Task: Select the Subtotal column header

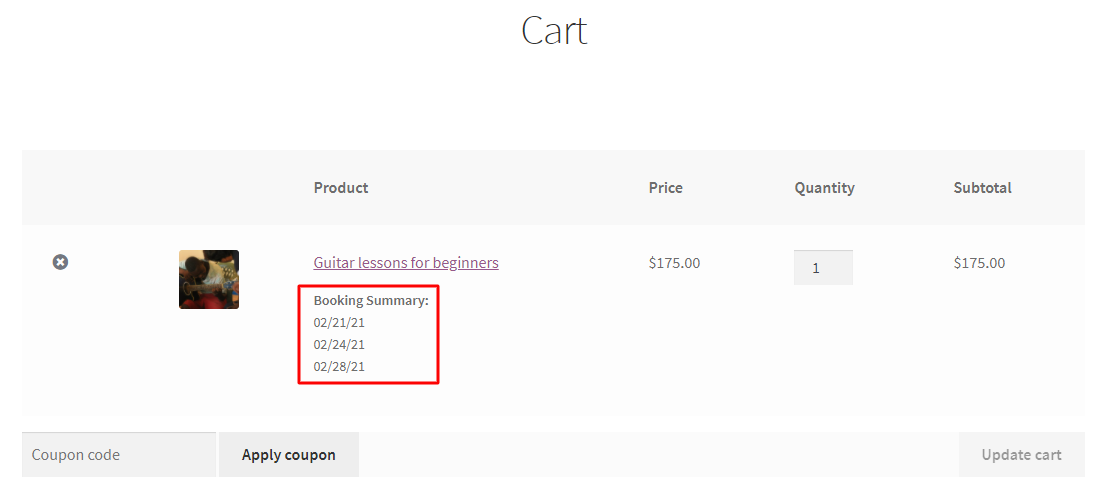Action: pyautogui.click(x=982, y=188)
